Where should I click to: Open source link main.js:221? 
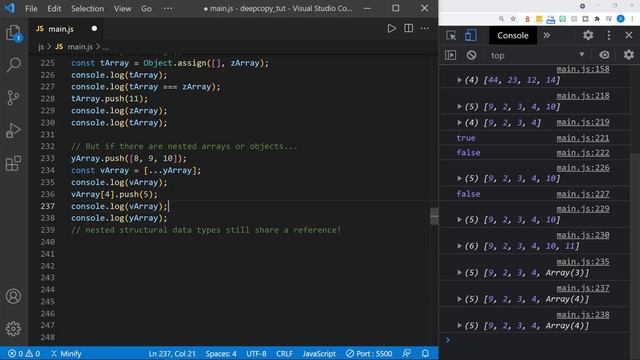(583, 138)
